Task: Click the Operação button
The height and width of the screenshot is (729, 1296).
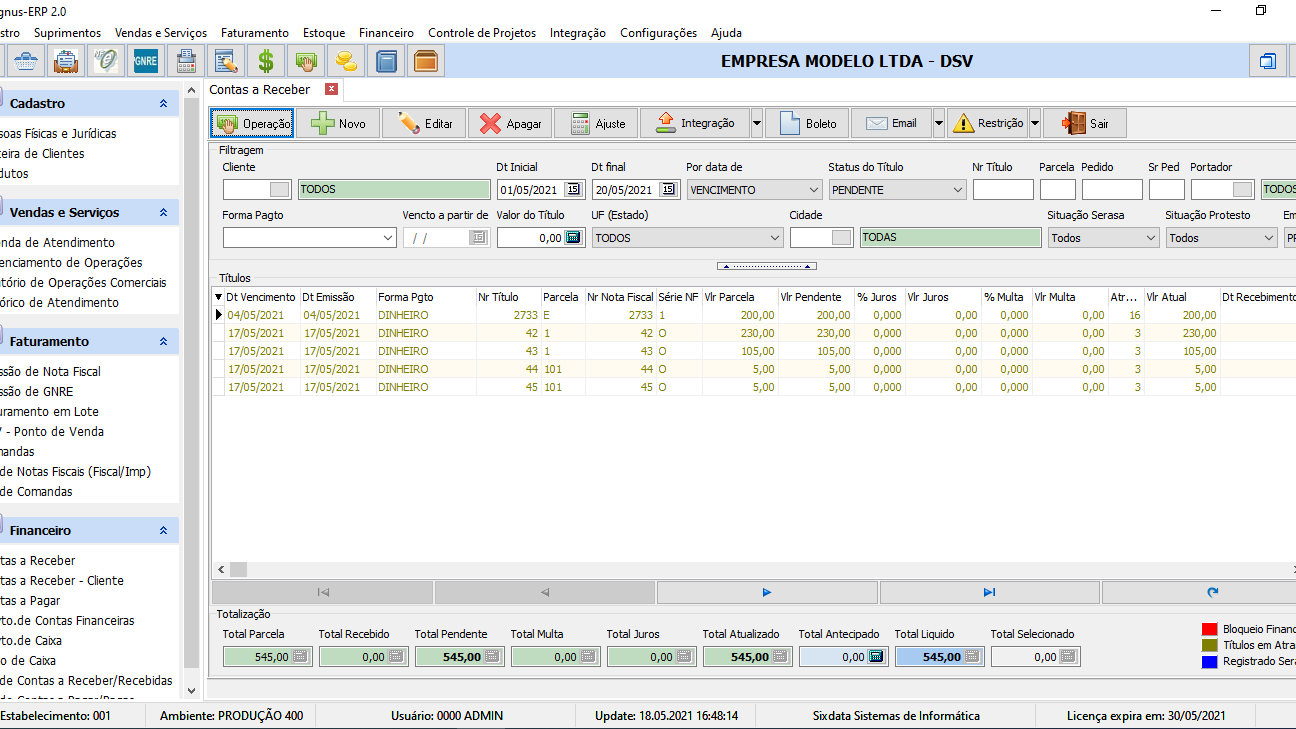Action: [252, 124]
